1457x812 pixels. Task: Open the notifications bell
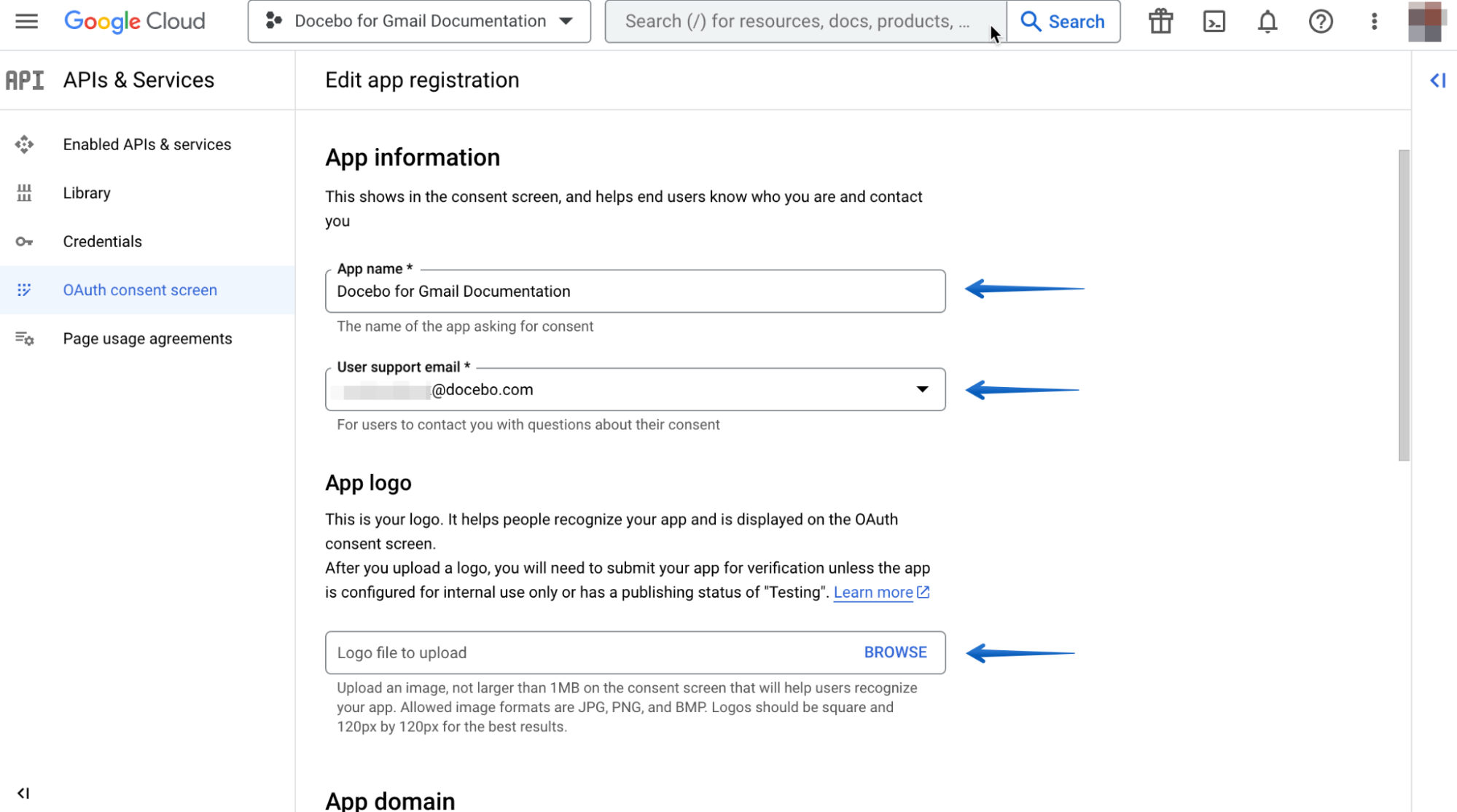(1267, 21)
